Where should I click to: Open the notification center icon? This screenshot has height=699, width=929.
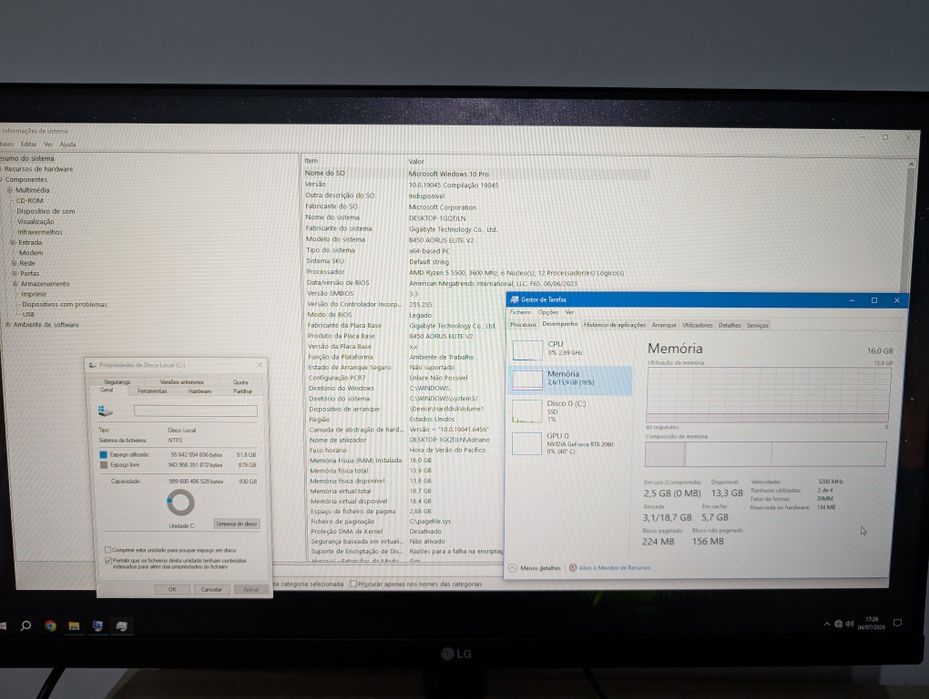(x=898, y=623)
